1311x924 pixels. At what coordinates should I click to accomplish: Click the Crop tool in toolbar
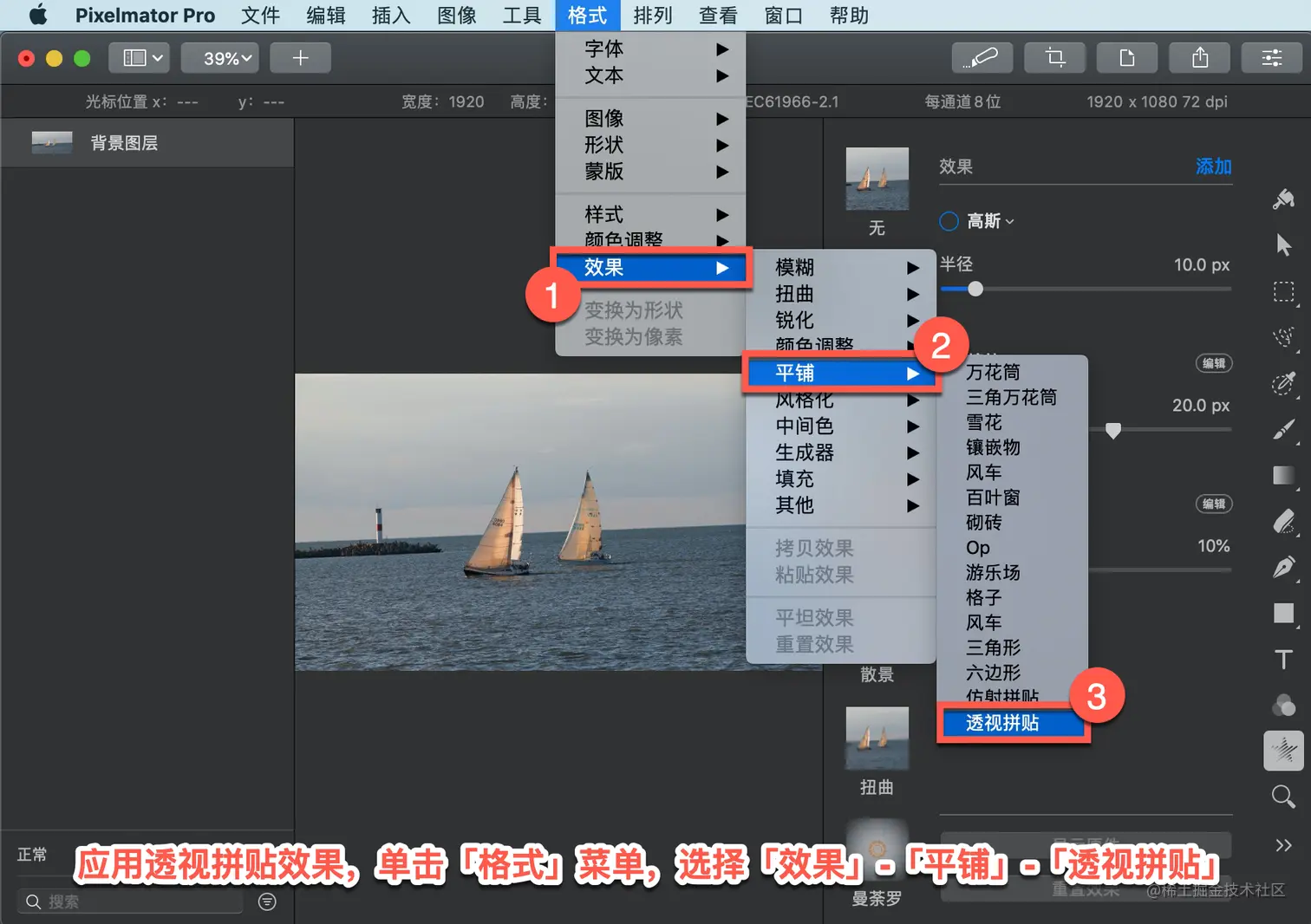click(1055, 58)
